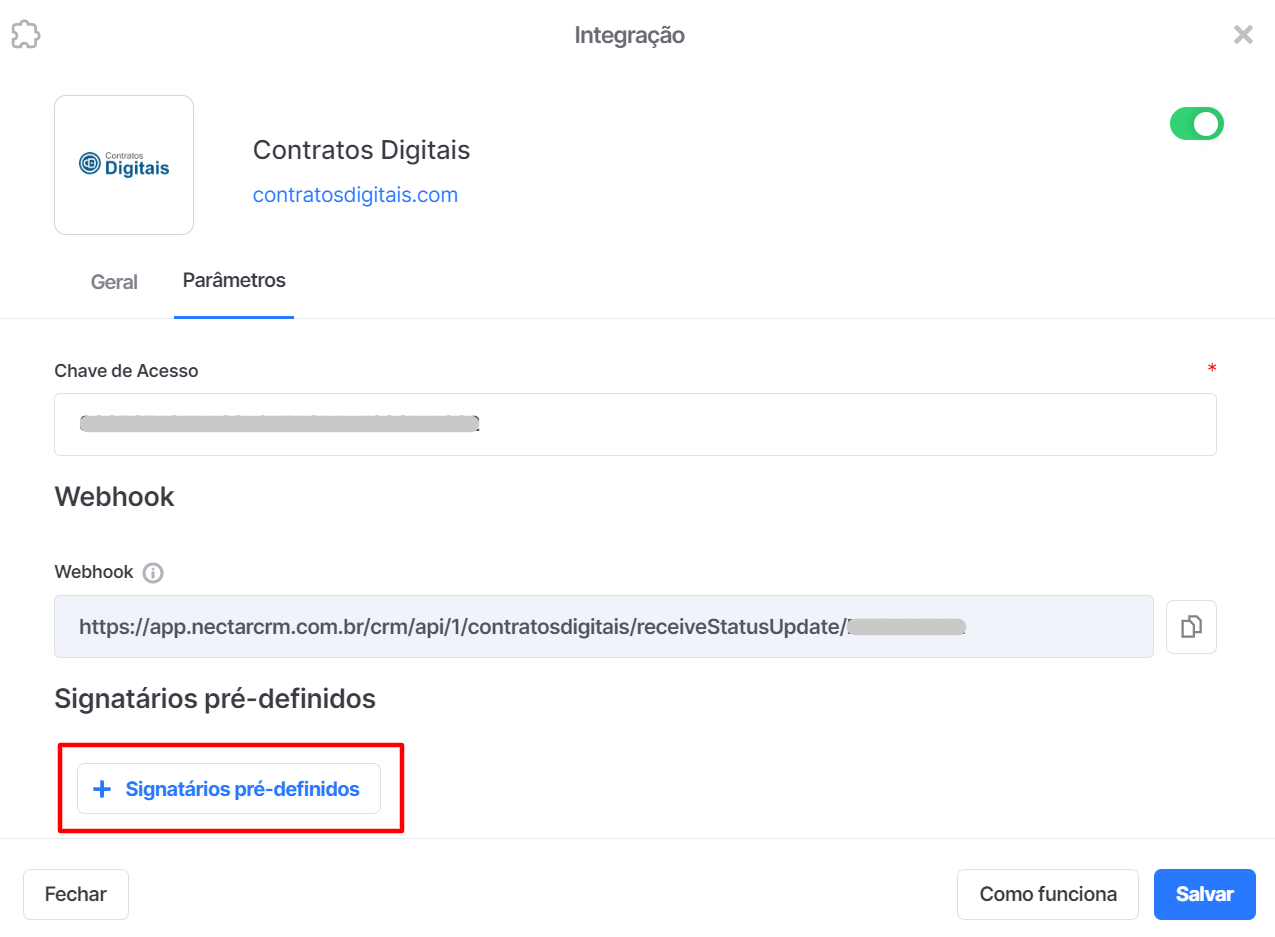Focus the Chave de Acesso input field
The height and width of the screenshot is (937, 1275).
[x=635, y=424]
